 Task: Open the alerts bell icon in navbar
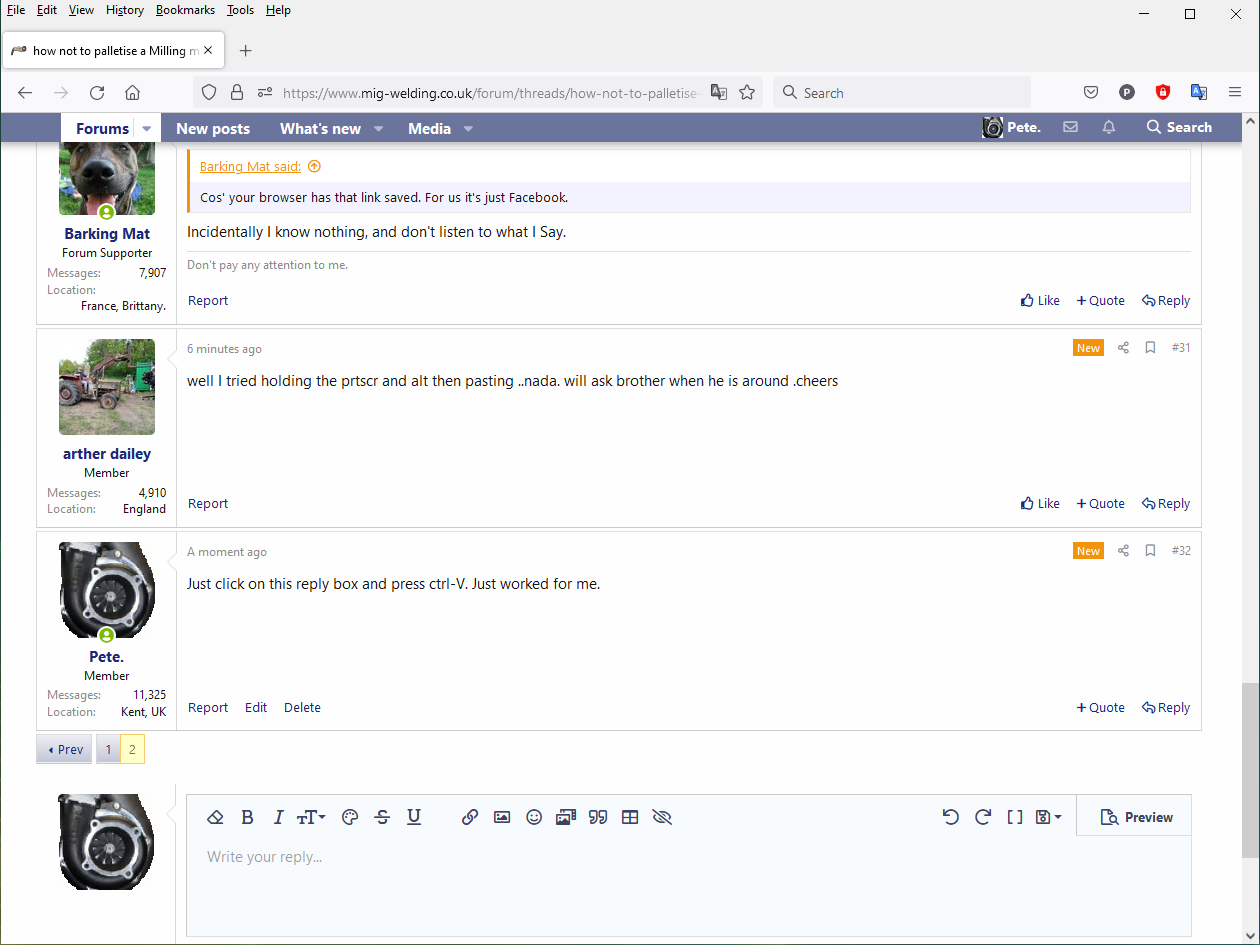click(1109, 127)
